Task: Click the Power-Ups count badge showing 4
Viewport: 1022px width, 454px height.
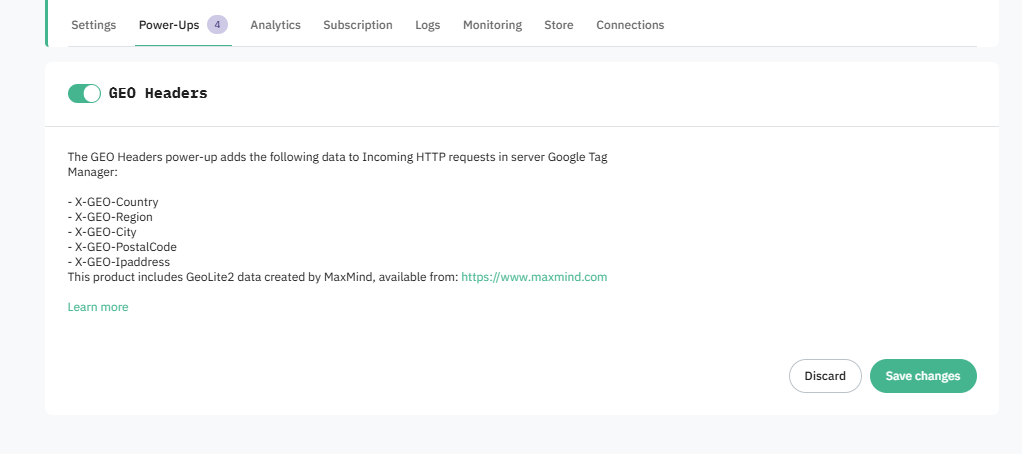Action: click(x=218, y=24)
